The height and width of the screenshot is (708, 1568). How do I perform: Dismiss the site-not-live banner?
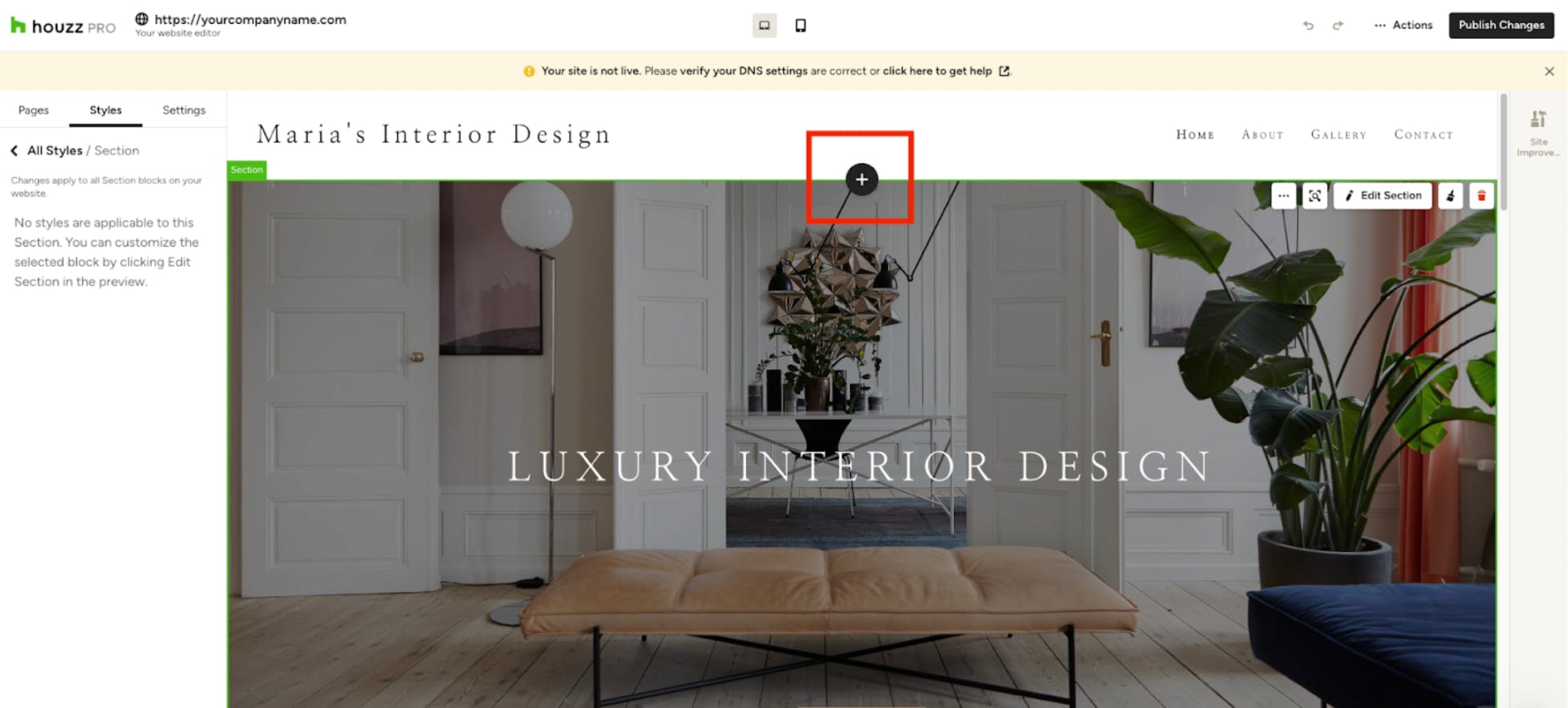click(x=1549, y=72)
